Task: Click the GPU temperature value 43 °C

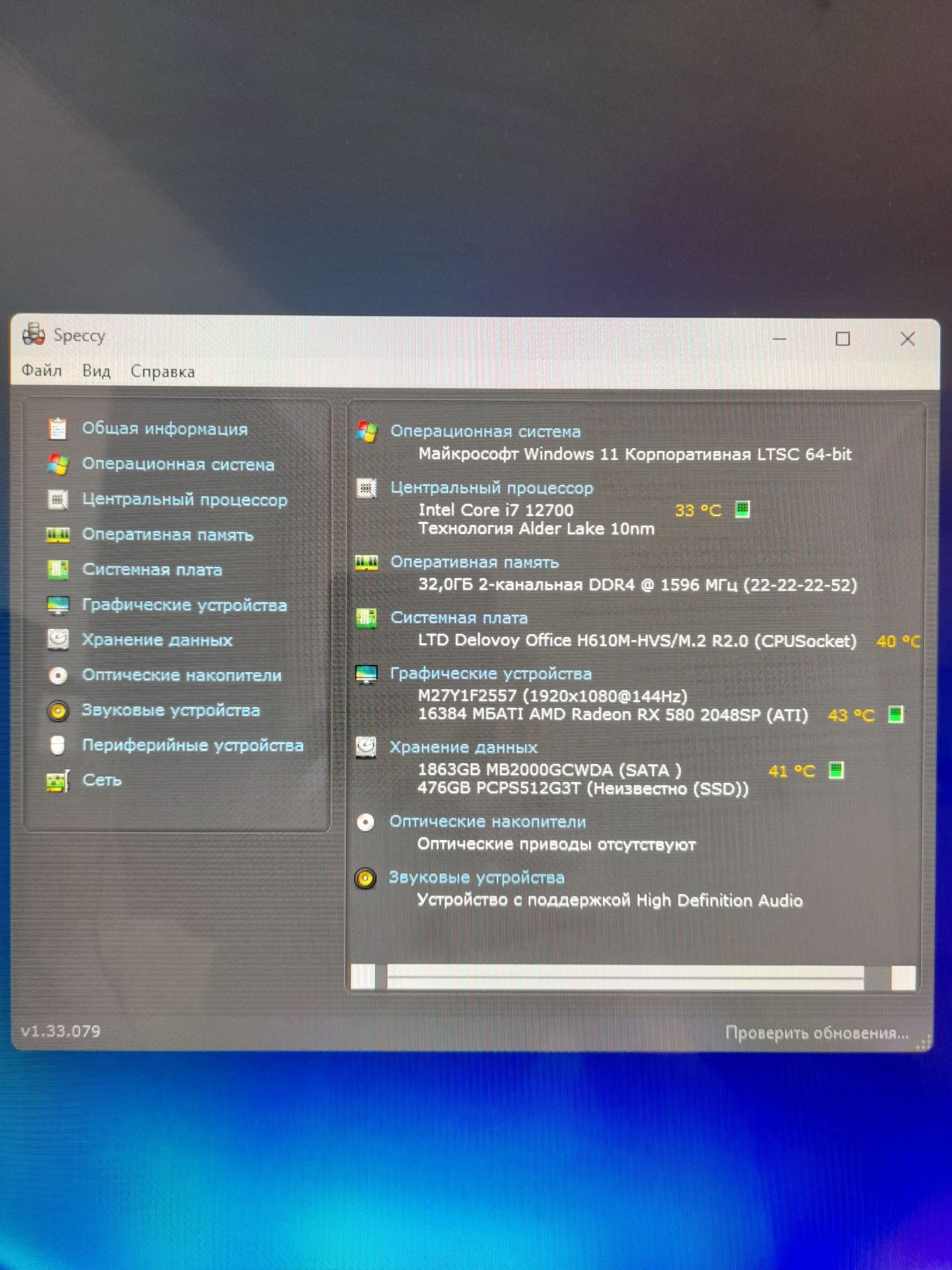Action: tap(851, 716)
